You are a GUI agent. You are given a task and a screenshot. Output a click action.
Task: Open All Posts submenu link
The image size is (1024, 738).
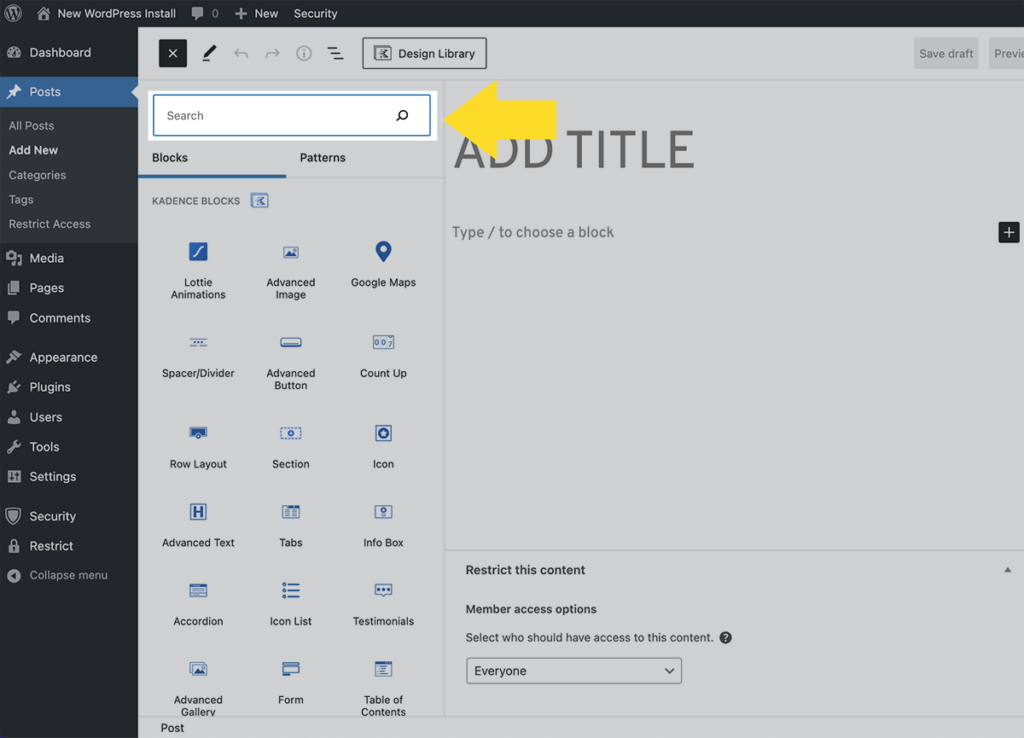tap(31, 125)
